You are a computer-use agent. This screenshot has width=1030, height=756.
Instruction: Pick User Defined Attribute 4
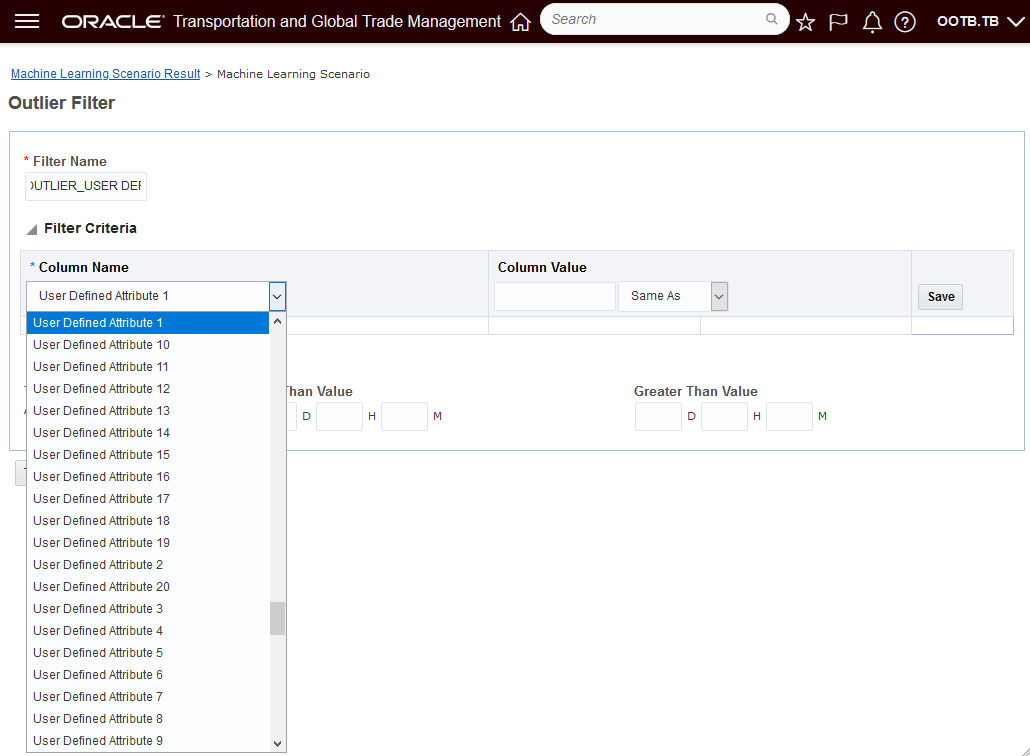tap(148, 631)
